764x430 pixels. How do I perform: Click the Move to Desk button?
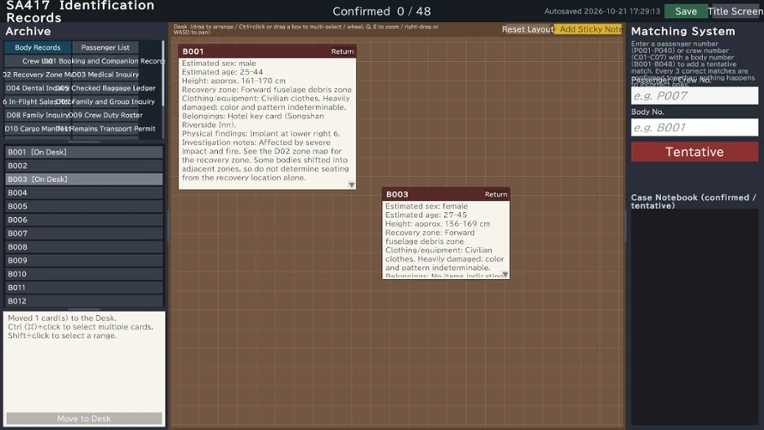[x=84, y=418]
